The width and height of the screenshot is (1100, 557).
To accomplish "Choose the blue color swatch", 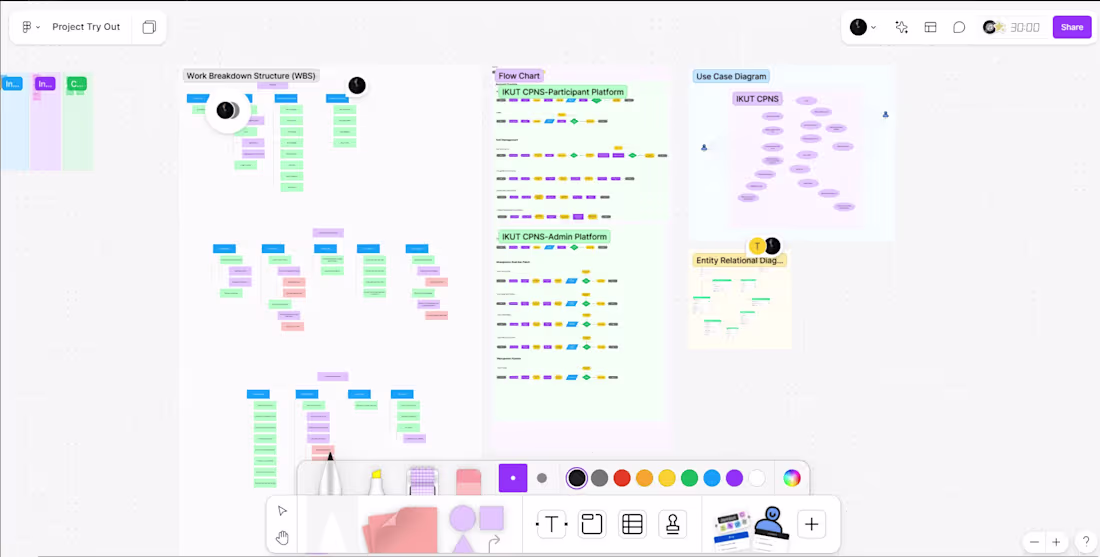I will (x=711, y=478).
